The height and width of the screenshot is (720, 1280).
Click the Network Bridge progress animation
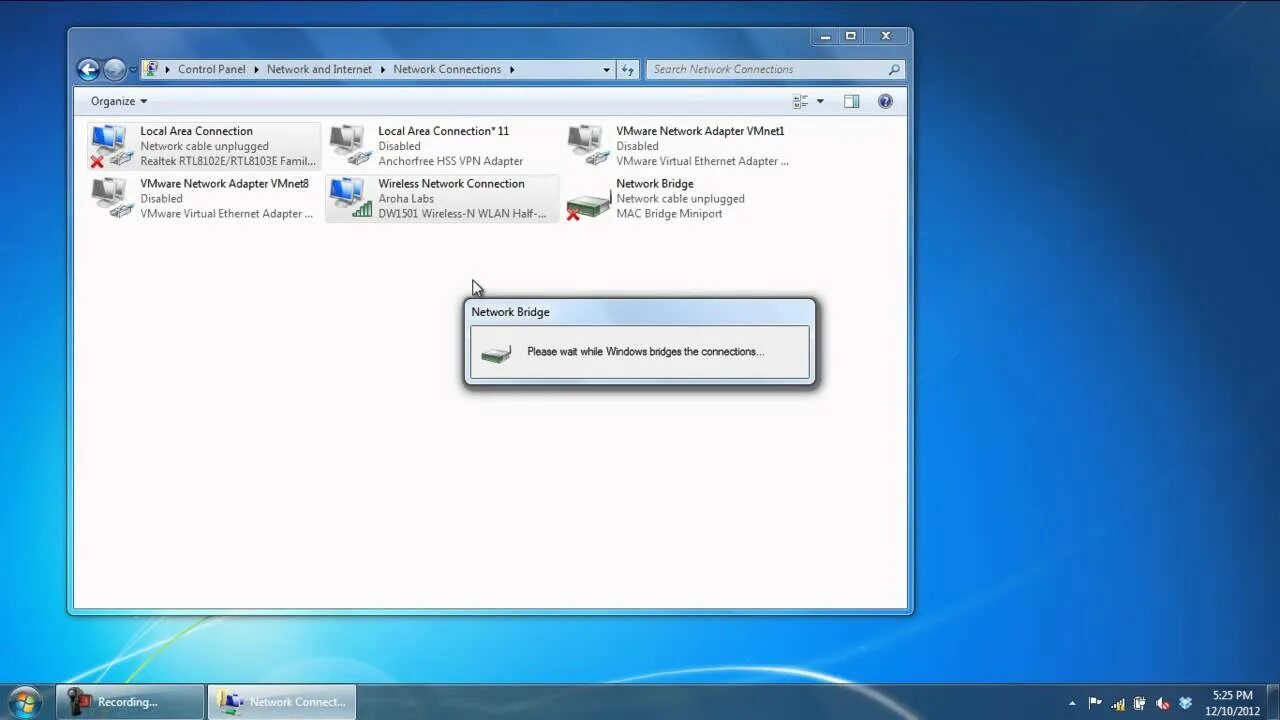(x=497, y=352)
